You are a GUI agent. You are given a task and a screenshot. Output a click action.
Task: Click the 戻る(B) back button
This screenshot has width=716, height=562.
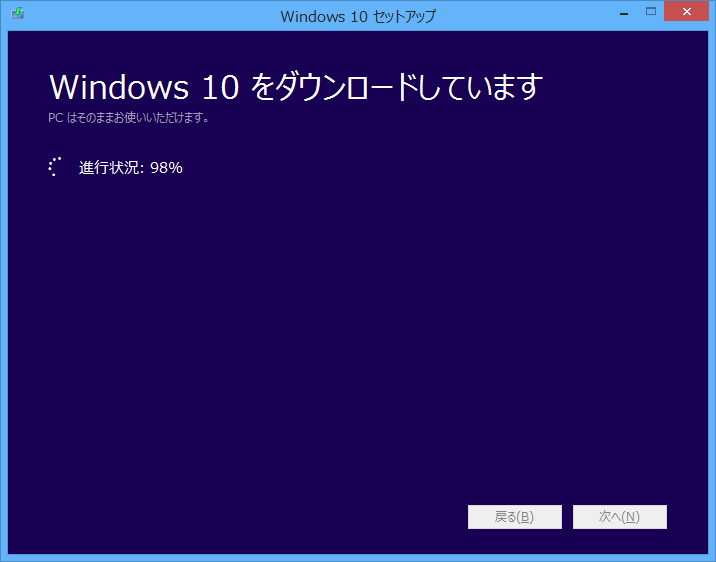click(515, 517)
